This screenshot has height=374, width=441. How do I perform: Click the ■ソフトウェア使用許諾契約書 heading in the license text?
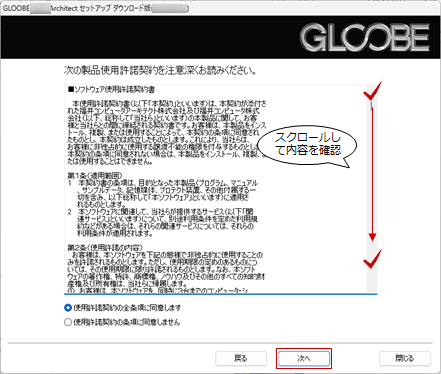111,89
